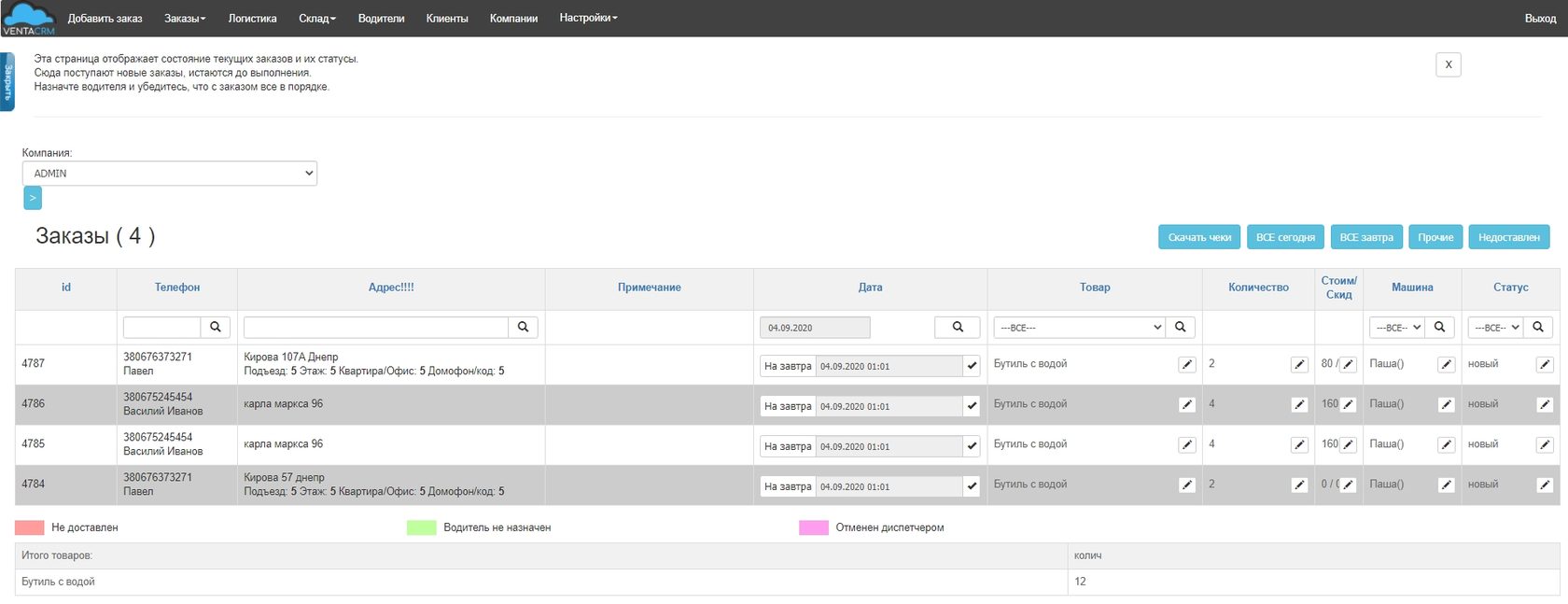Confirm date checkmark for order 4787
Screen dimensions: 1568x604
972,366
